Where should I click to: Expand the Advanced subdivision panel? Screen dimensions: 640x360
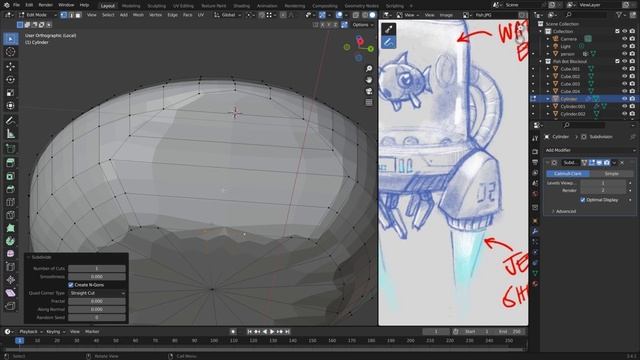tap(566, 211)
